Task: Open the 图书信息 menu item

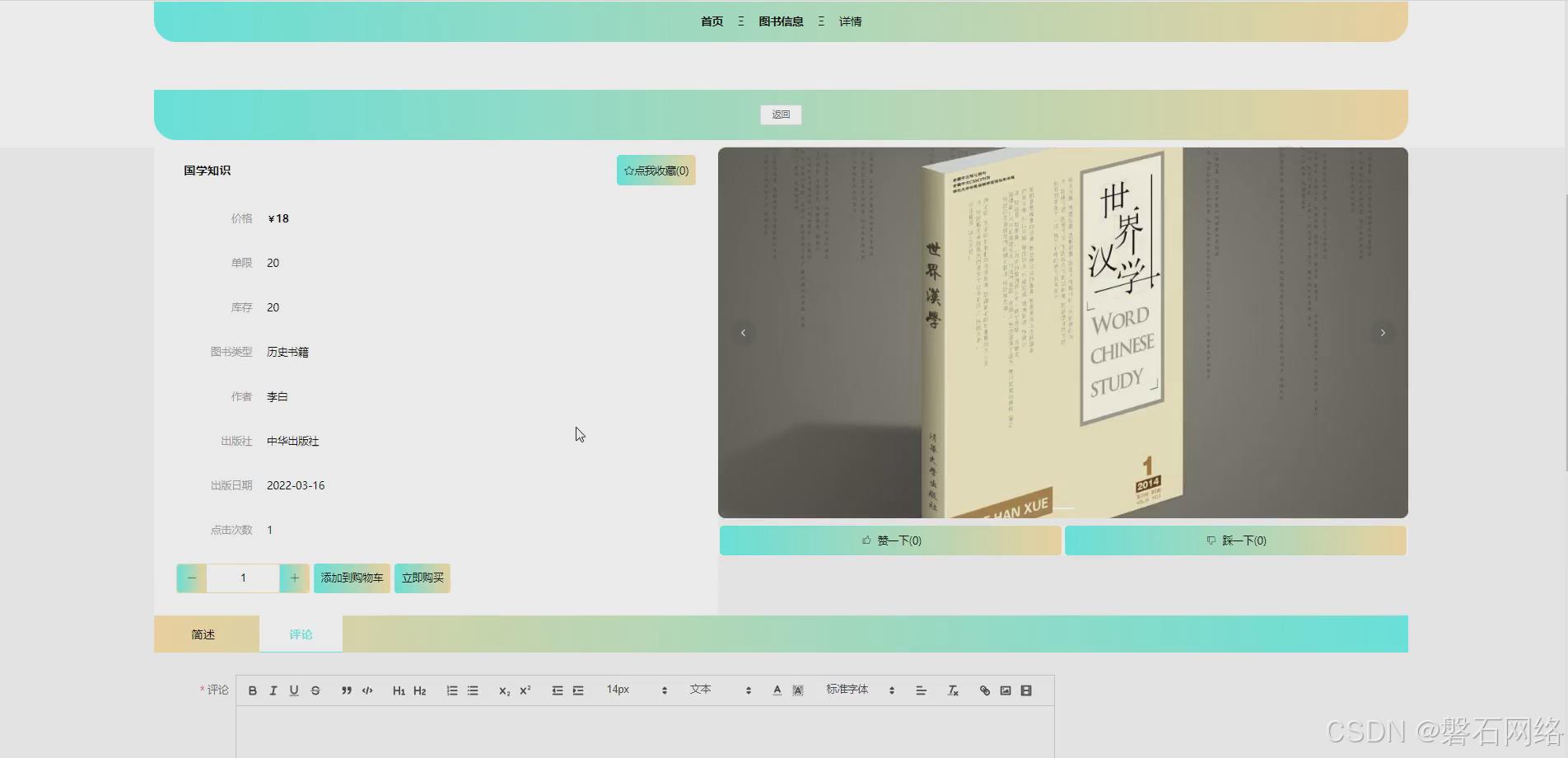Action: pos(781,21)
